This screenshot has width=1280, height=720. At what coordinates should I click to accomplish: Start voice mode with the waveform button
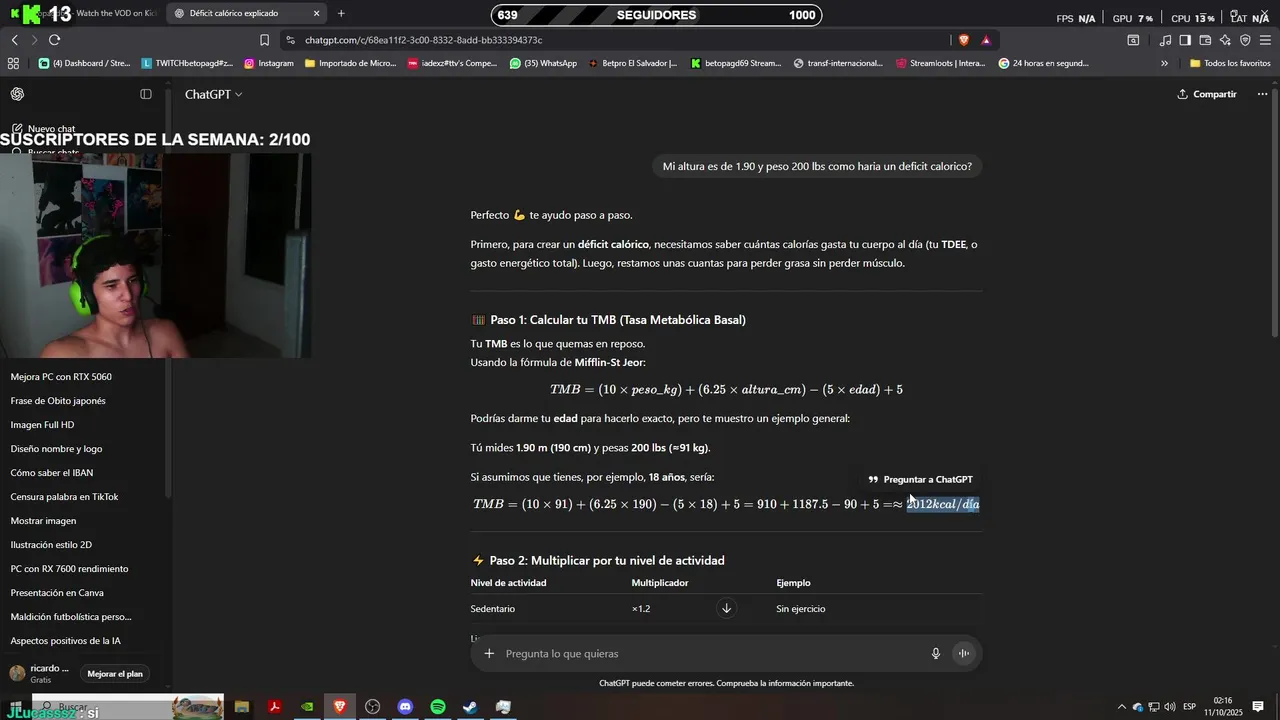coord(964,653)
